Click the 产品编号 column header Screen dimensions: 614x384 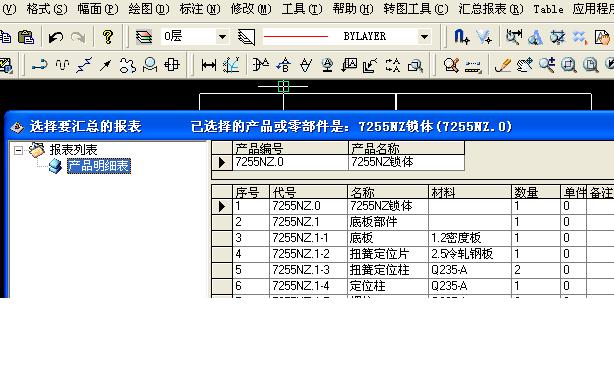click(290, 148)
